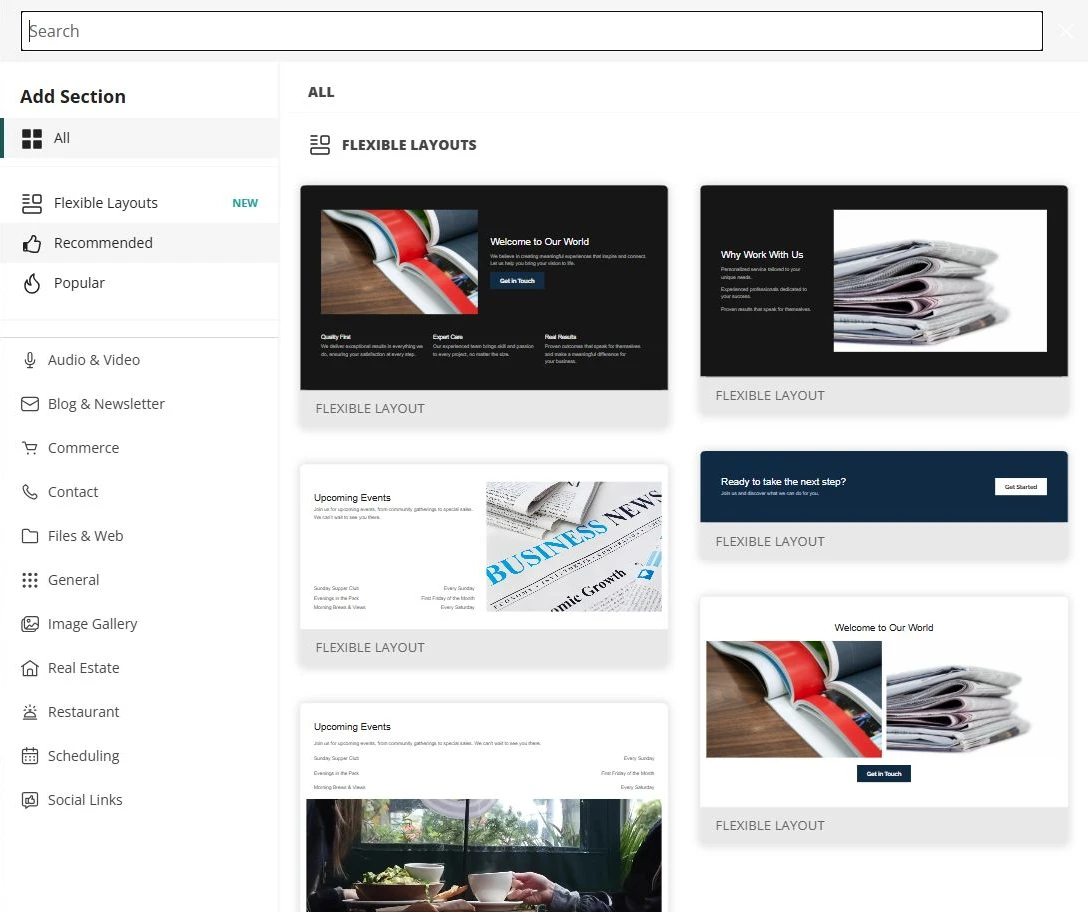Click Get Started button in blue layout

pyautogui.click(x=1021, y=487)
